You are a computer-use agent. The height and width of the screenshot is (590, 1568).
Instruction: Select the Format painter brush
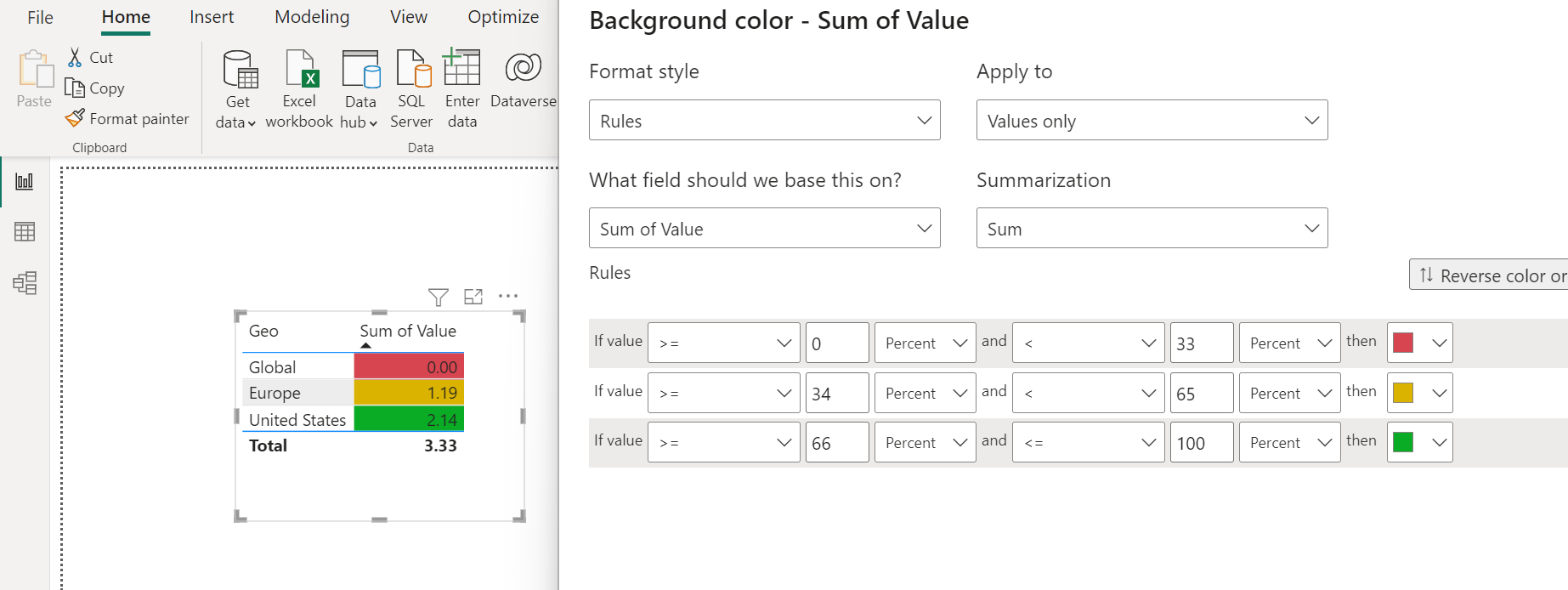(75, 118)
